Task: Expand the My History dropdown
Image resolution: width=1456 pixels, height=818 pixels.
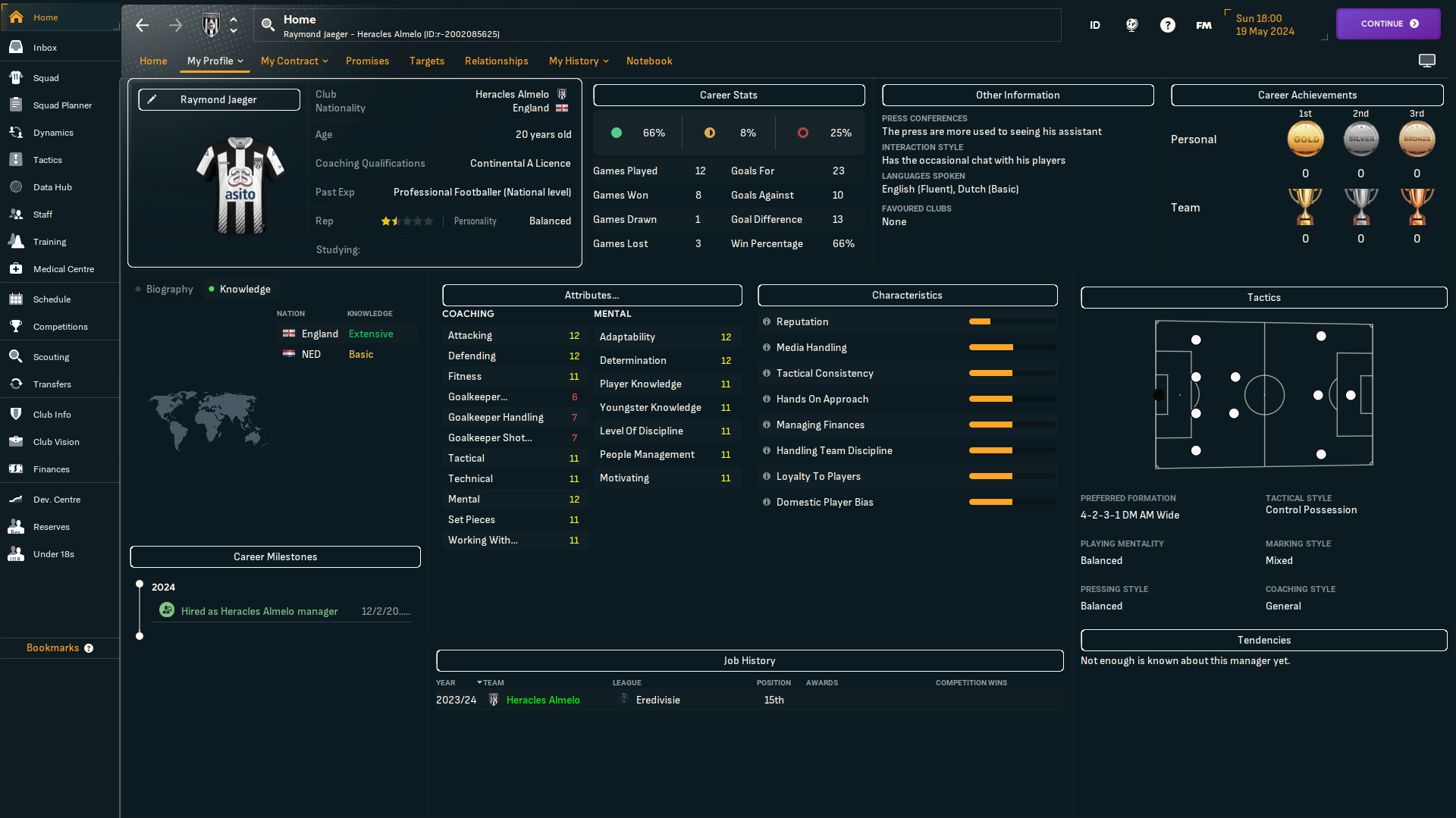Action: (579, 61)
